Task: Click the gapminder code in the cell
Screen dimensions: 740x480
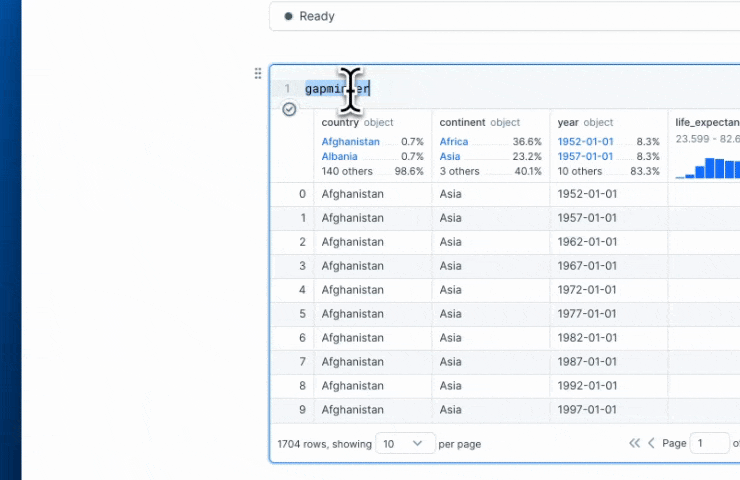Action: pyautogui.click(x=337, y=88)
